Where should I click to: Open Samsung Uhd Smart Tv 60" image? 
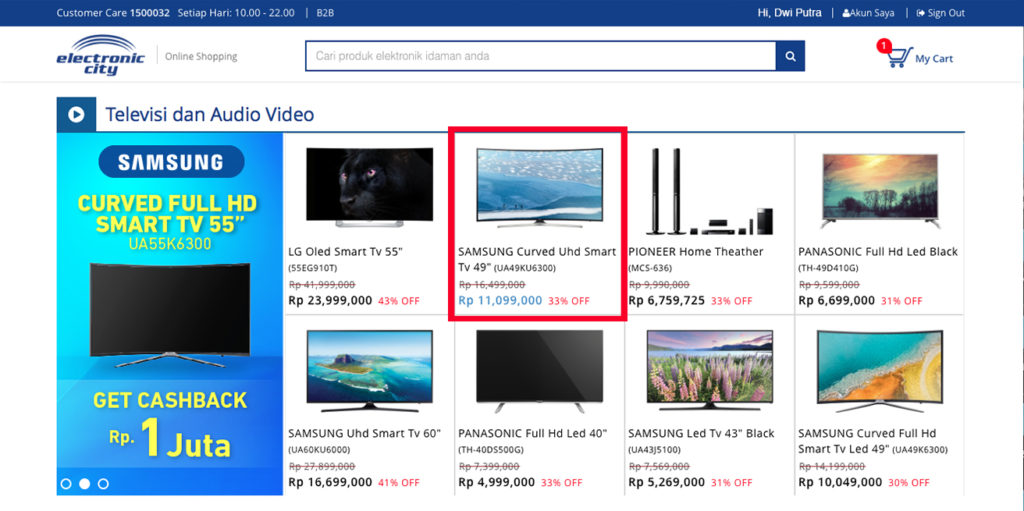tap(370, 371)
